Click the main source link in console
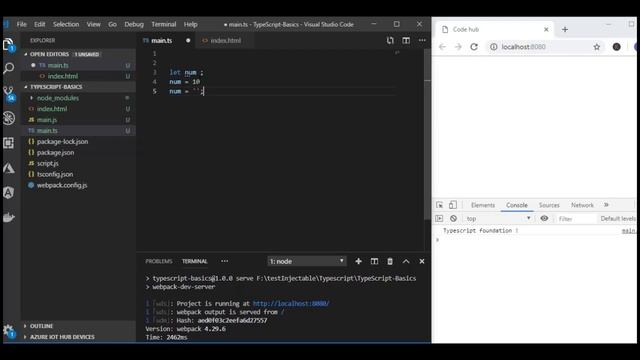Image resolution: width=640 pixels, height=360 pixels. [629, 231]
